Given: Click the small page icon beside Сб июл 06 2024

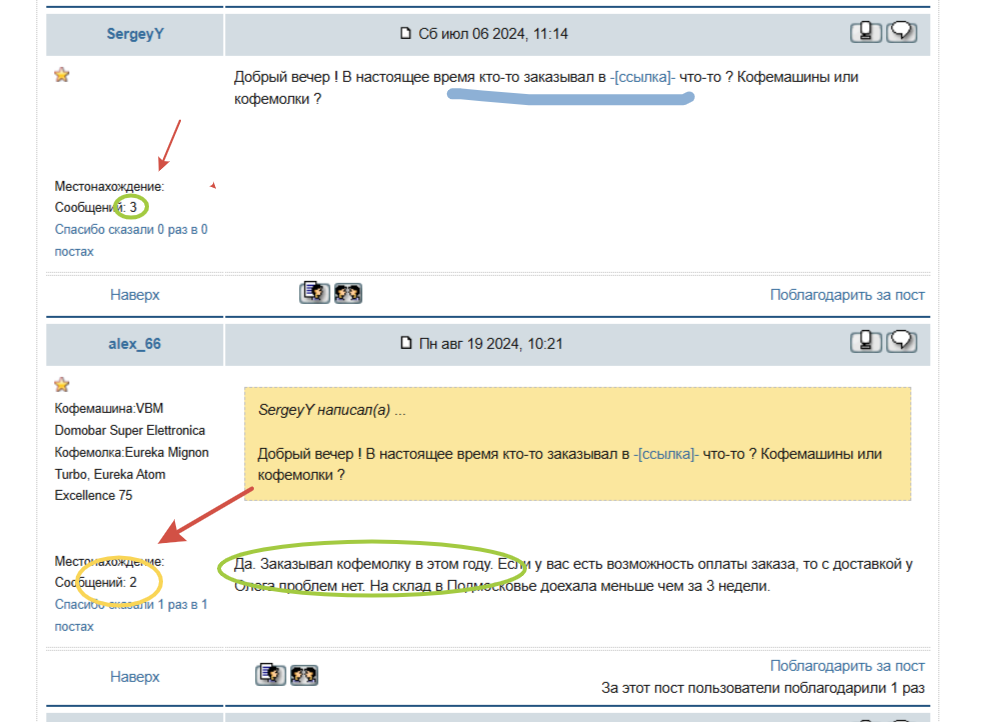Looking at the screenshot, I should pos(406,34).
